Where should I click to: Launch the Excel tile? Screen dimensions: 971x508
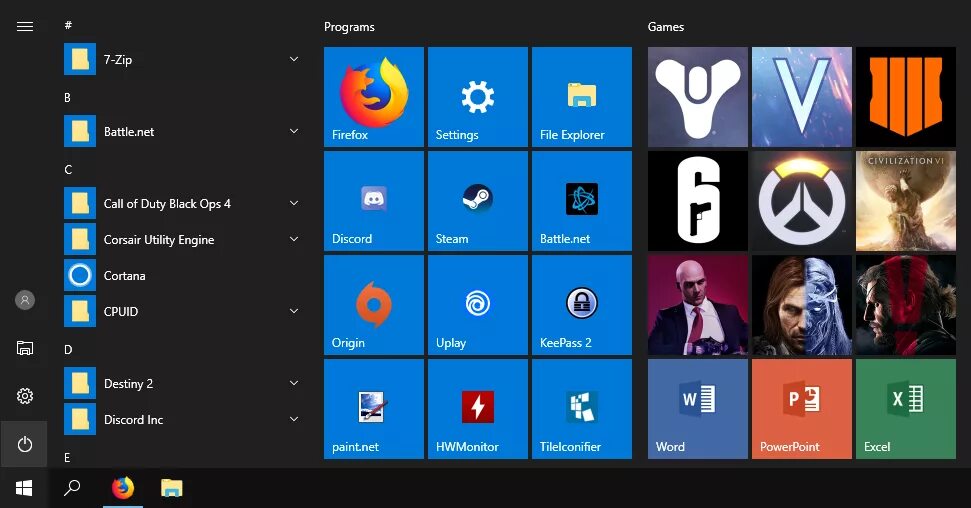pos(906,409)
